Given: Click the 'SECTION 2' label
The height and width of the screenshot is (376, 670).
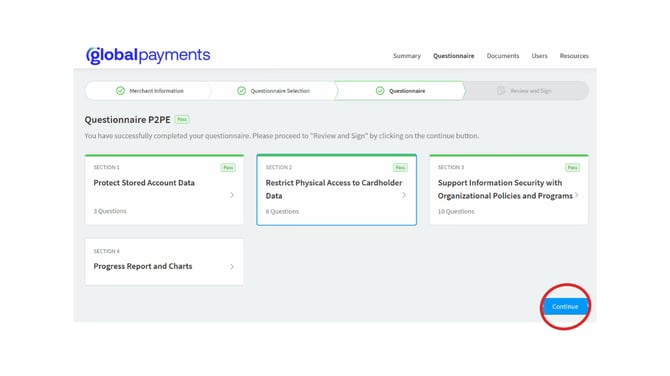Looking at the screenshot, I should pyautogui.click(x=279, y=167).
